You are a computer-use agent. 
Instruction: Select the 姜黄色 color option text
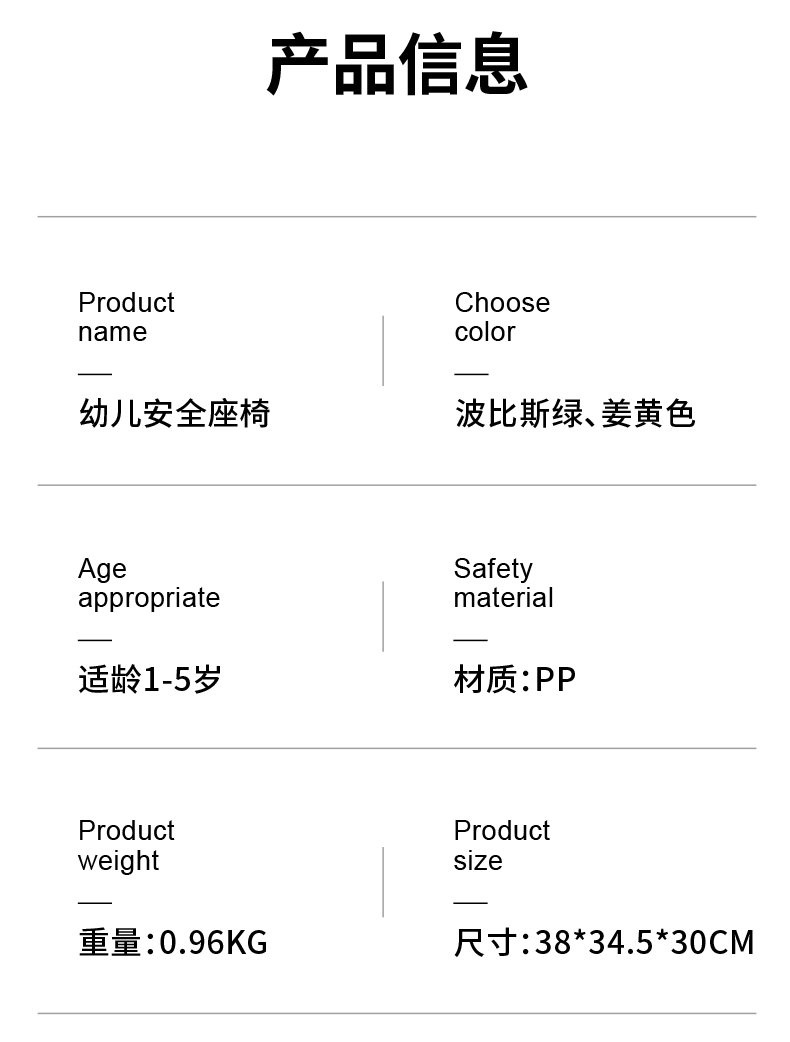click(x=648, y=414)
